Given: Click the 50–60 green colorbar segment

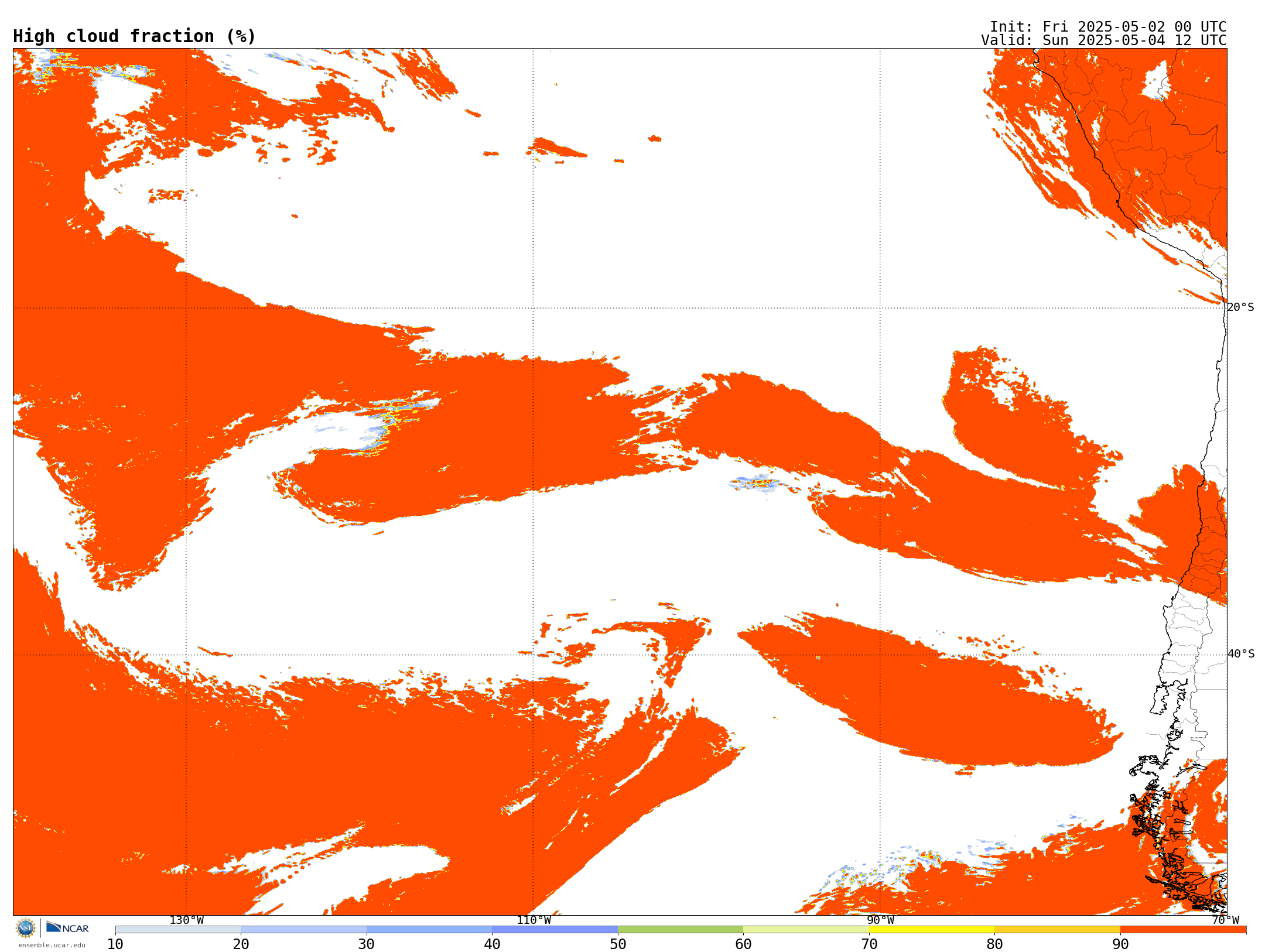Looking at the screenshot, I should pos(681,930).
